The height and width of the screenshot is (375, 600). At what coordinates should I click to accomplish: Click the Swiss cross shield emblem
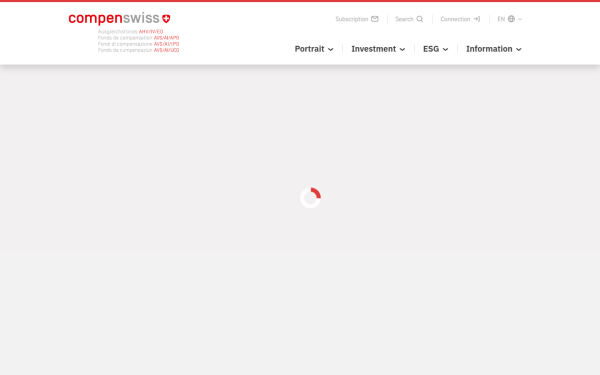[x=166, y=19]
